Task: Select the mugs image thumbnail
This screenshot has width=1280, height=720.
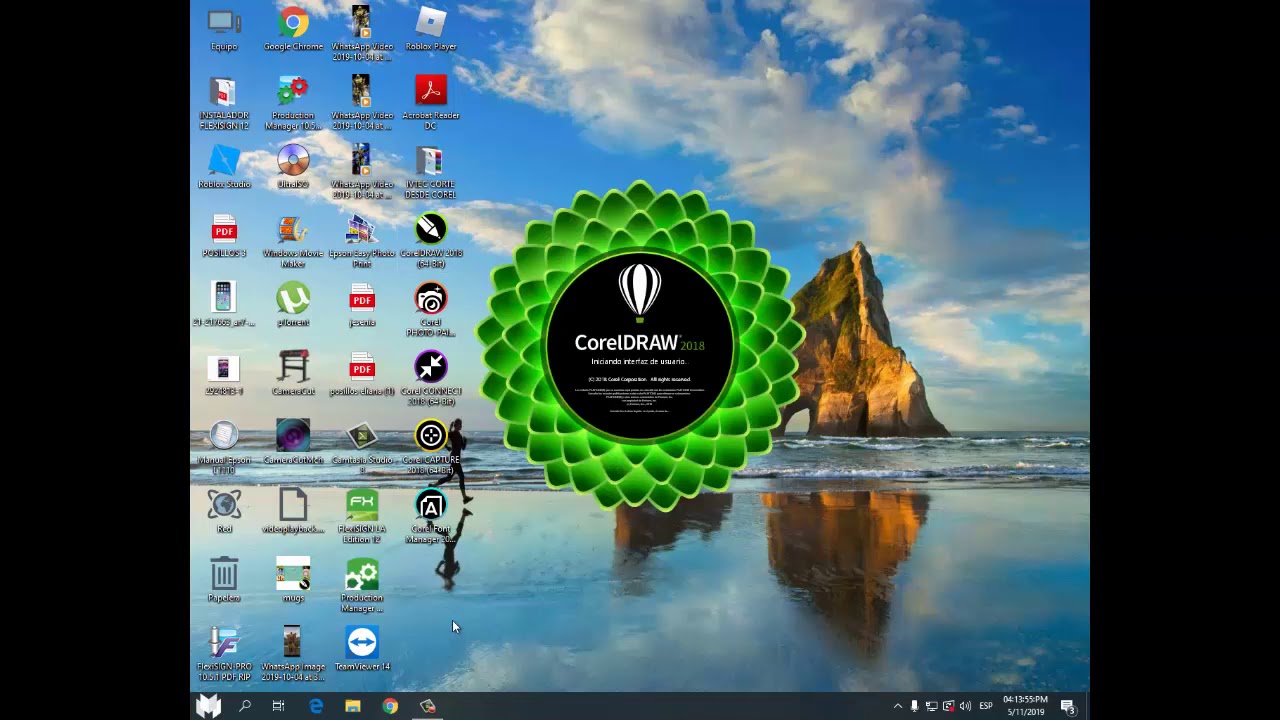Action: click(293, 580)
